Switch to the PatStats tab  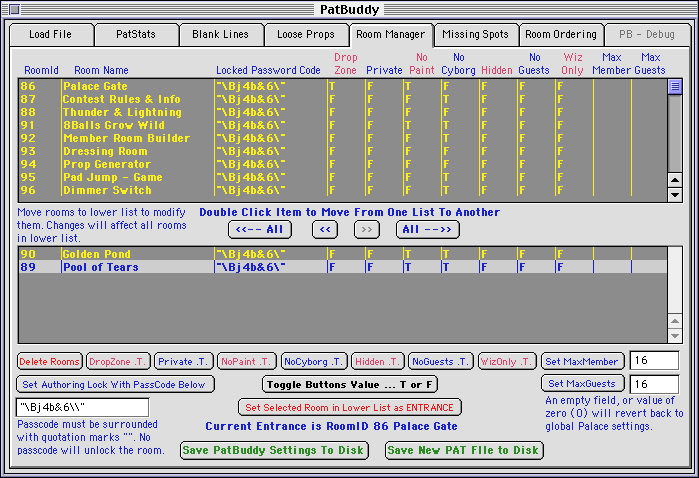coord(135,35)
